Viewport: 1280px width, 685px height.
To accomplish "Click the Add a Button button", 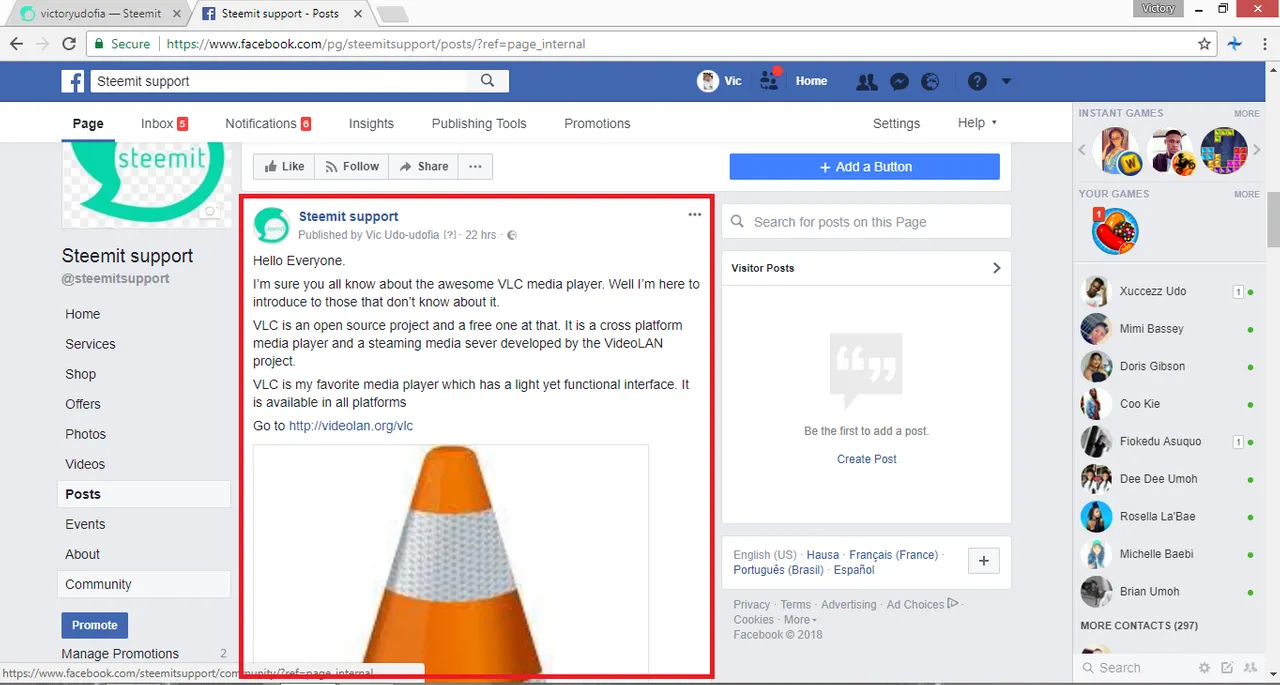I will [865, 167].
